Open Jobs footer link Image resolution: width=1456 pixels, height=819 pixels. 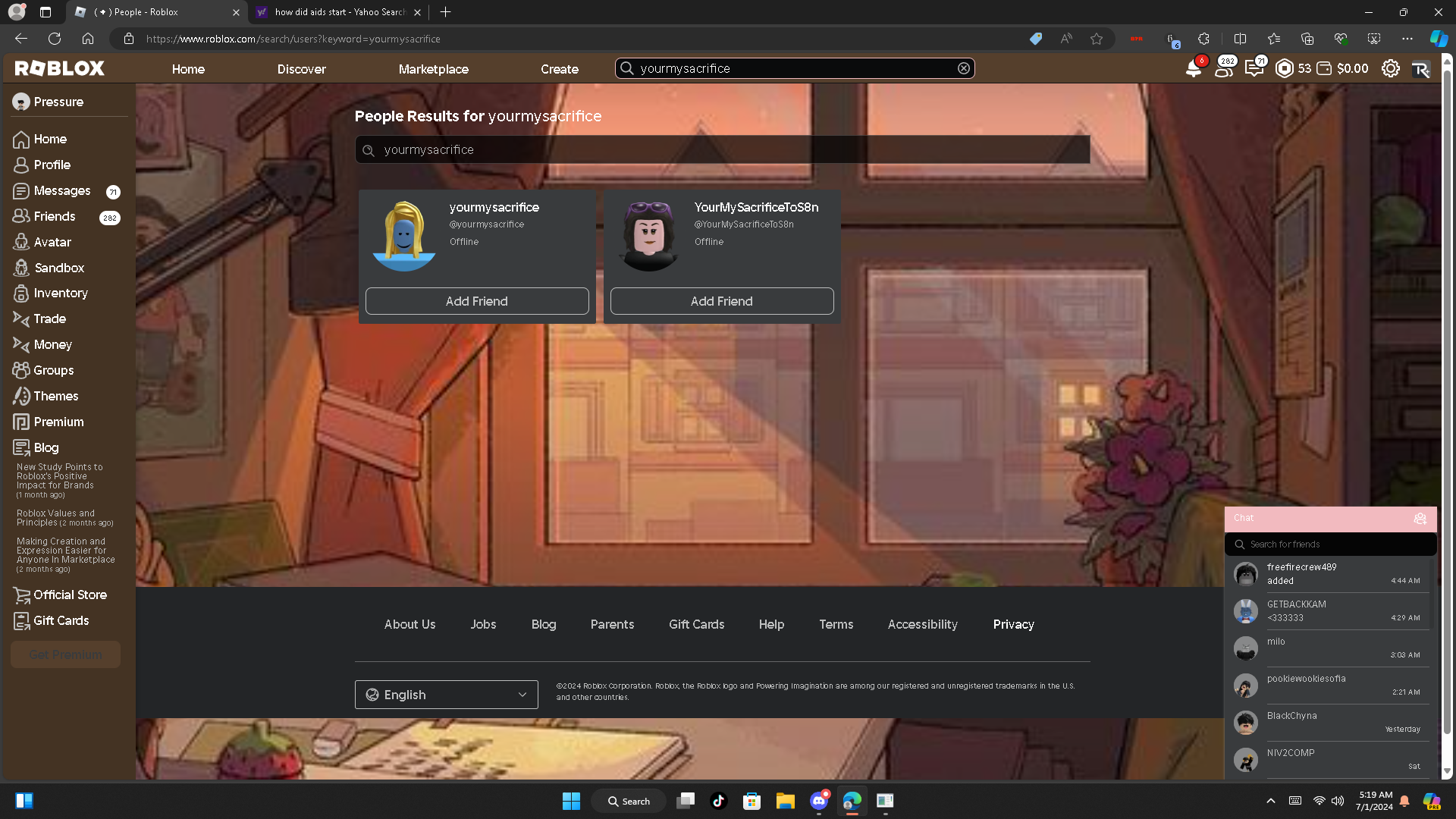[x=483, y=624]
